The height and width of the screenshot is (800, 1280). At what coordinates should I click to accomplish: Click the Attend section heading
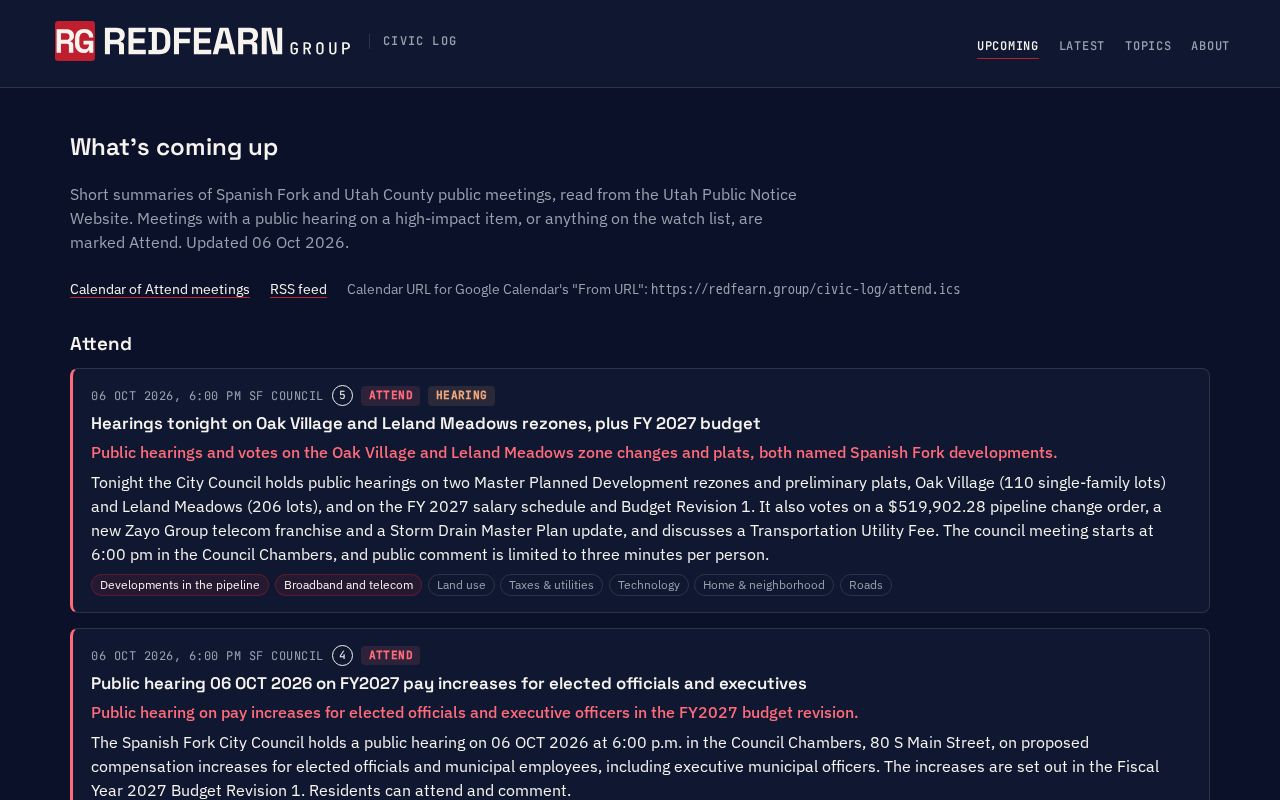pos(101,344)
